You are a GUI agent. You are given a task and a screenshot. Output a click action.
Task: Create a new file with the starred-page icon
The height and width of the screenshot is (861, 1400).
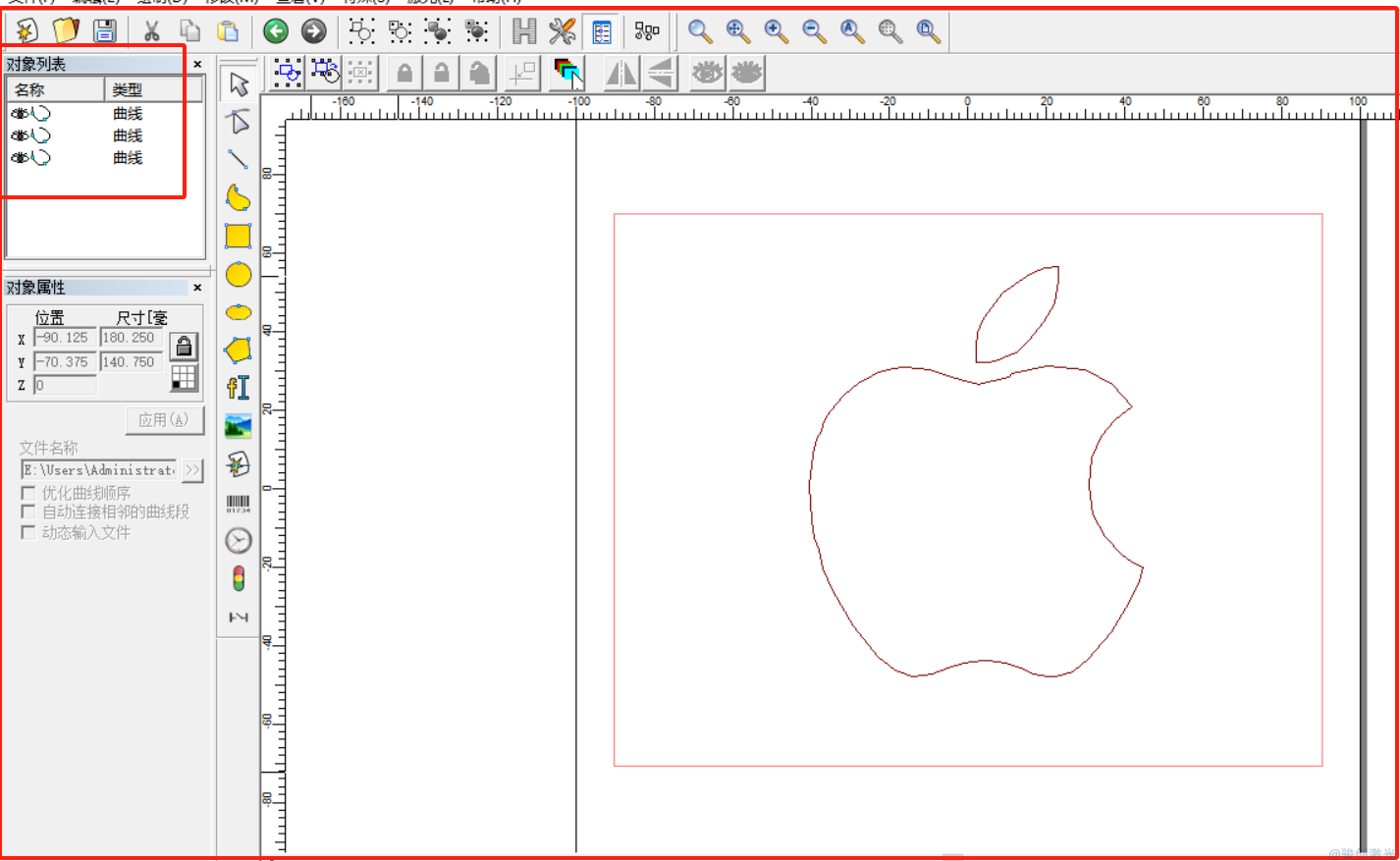(x=27, y=31)
